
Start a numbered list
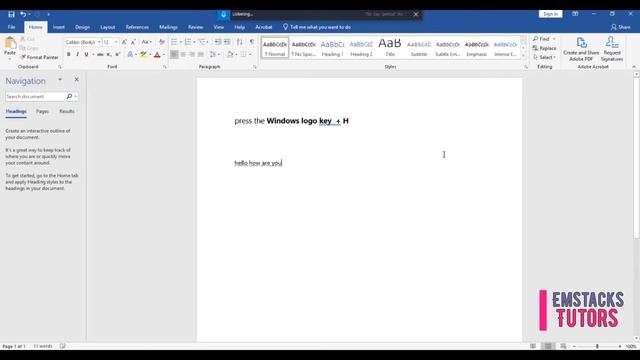tap(188, 42)
